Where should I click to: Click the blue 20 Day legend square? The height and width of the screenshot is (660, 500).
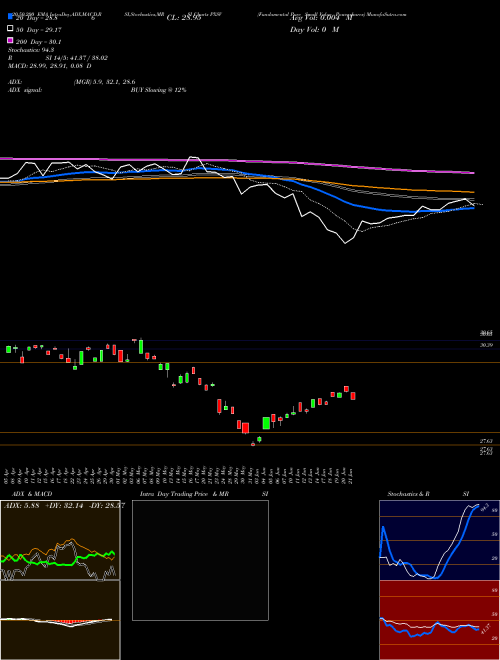coord(10,16)
